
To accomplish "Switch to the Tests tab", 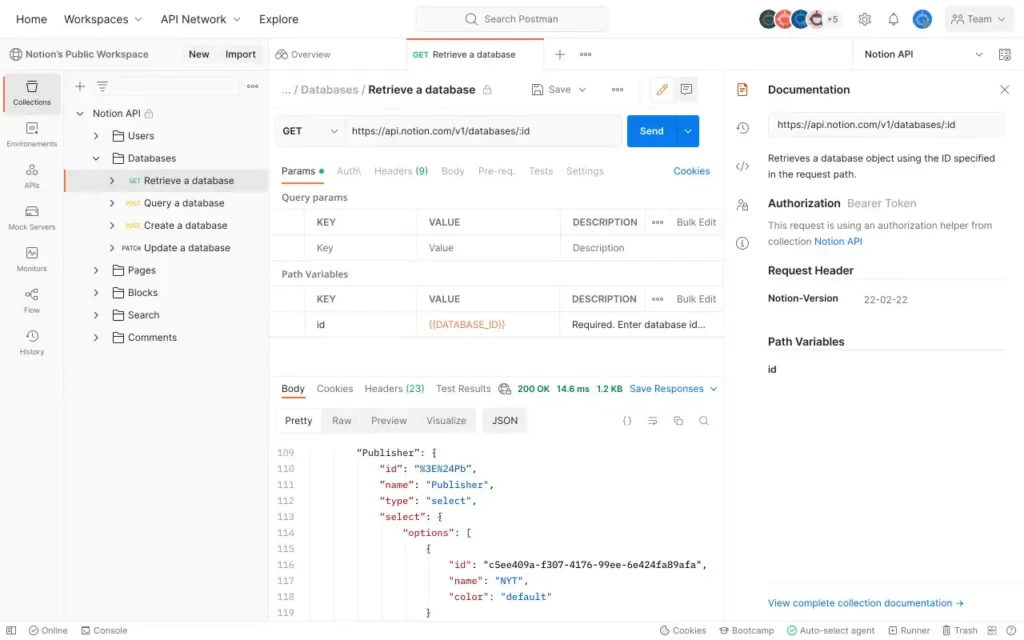I will pos(541,171).
